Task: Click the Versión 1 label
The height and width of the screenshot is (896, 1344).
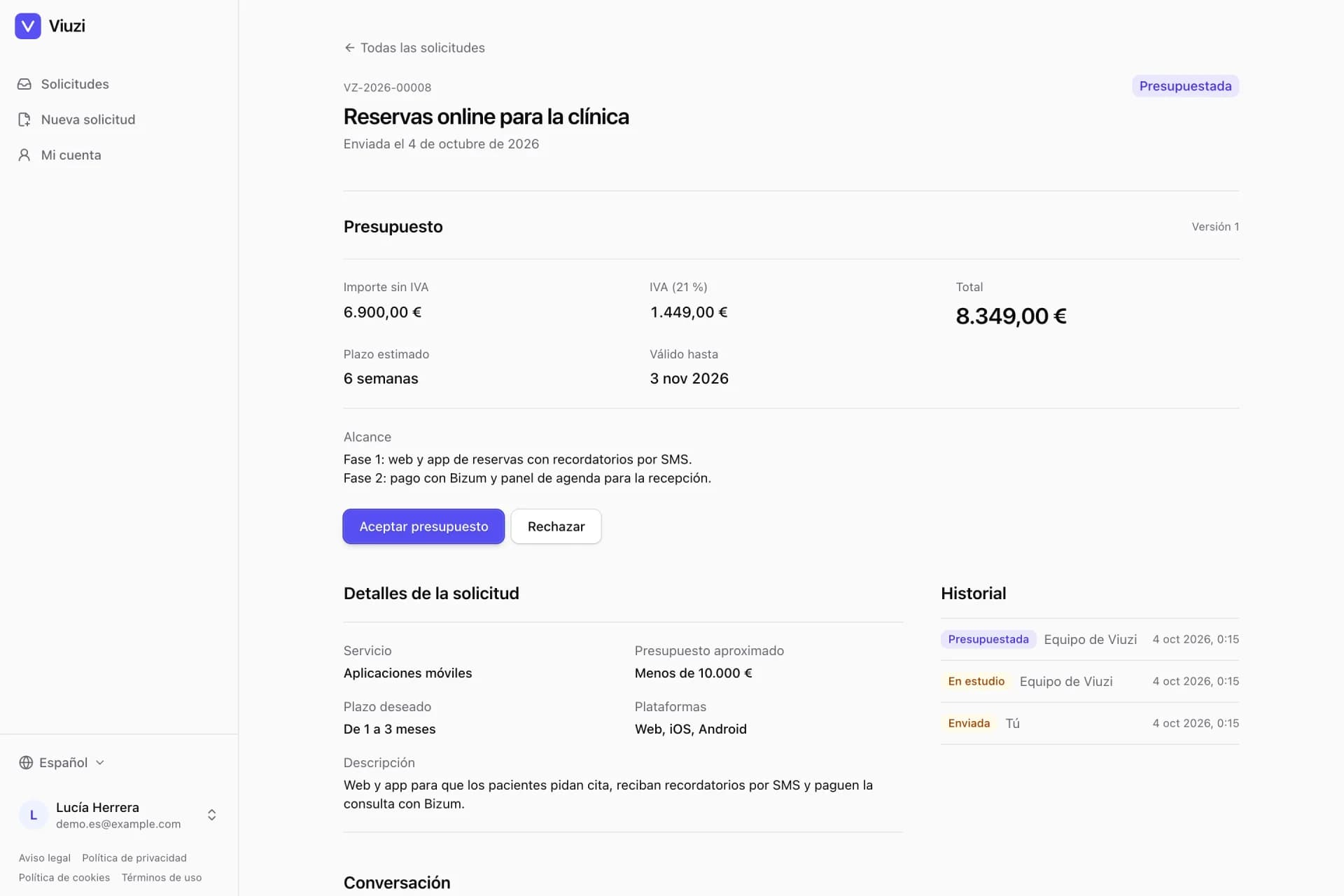Action: [x=1215, y=227]
